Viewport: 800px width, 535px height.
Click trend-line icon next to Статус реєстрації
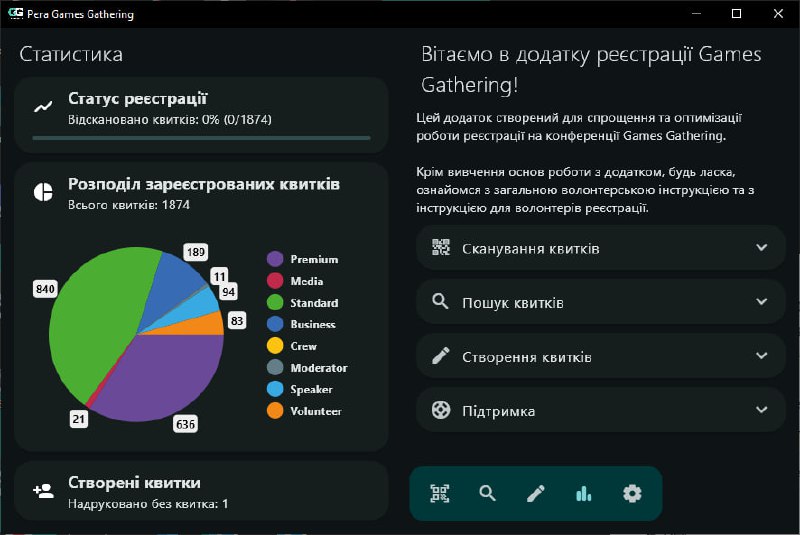(43, 107)
